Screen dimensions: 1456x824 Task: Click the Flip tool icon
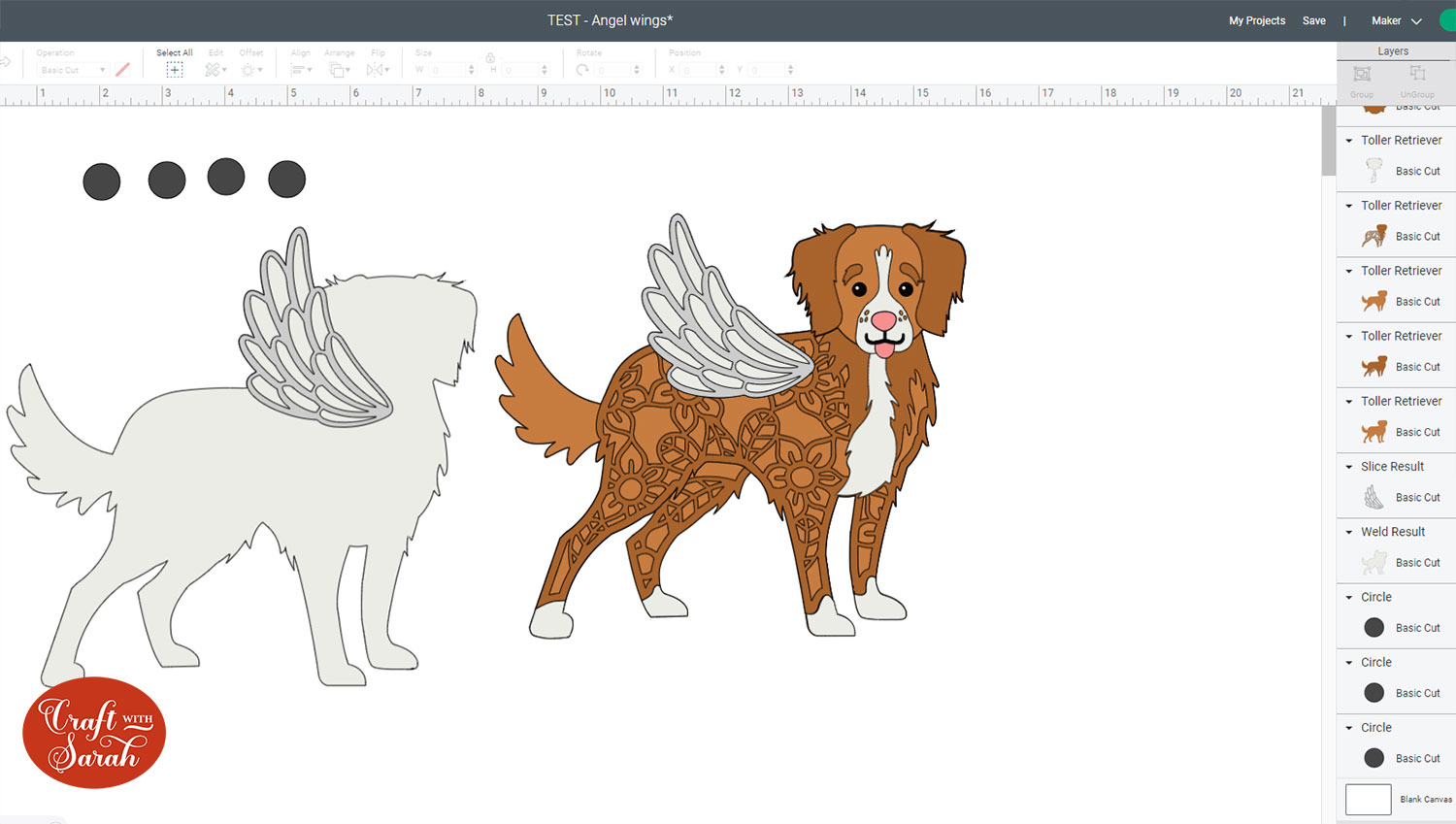(377, 70)
